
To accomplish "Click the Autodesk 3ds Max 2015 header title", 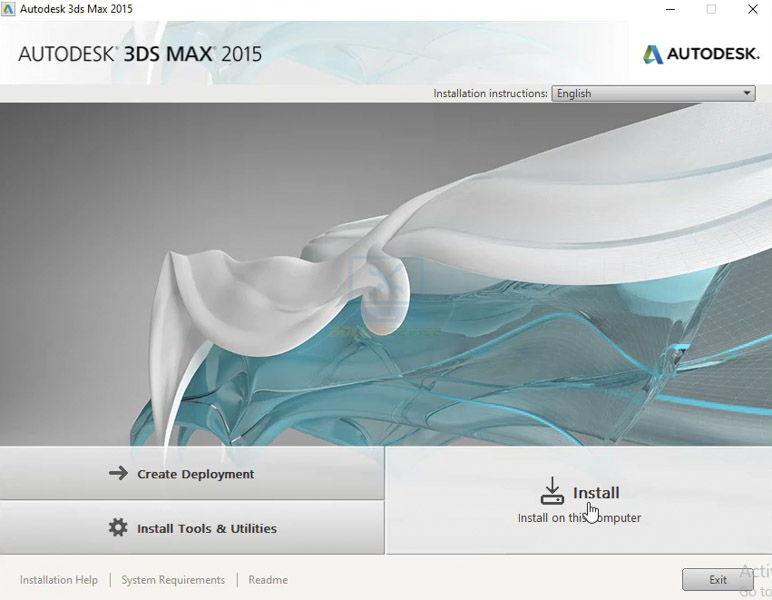I will 140,54.
